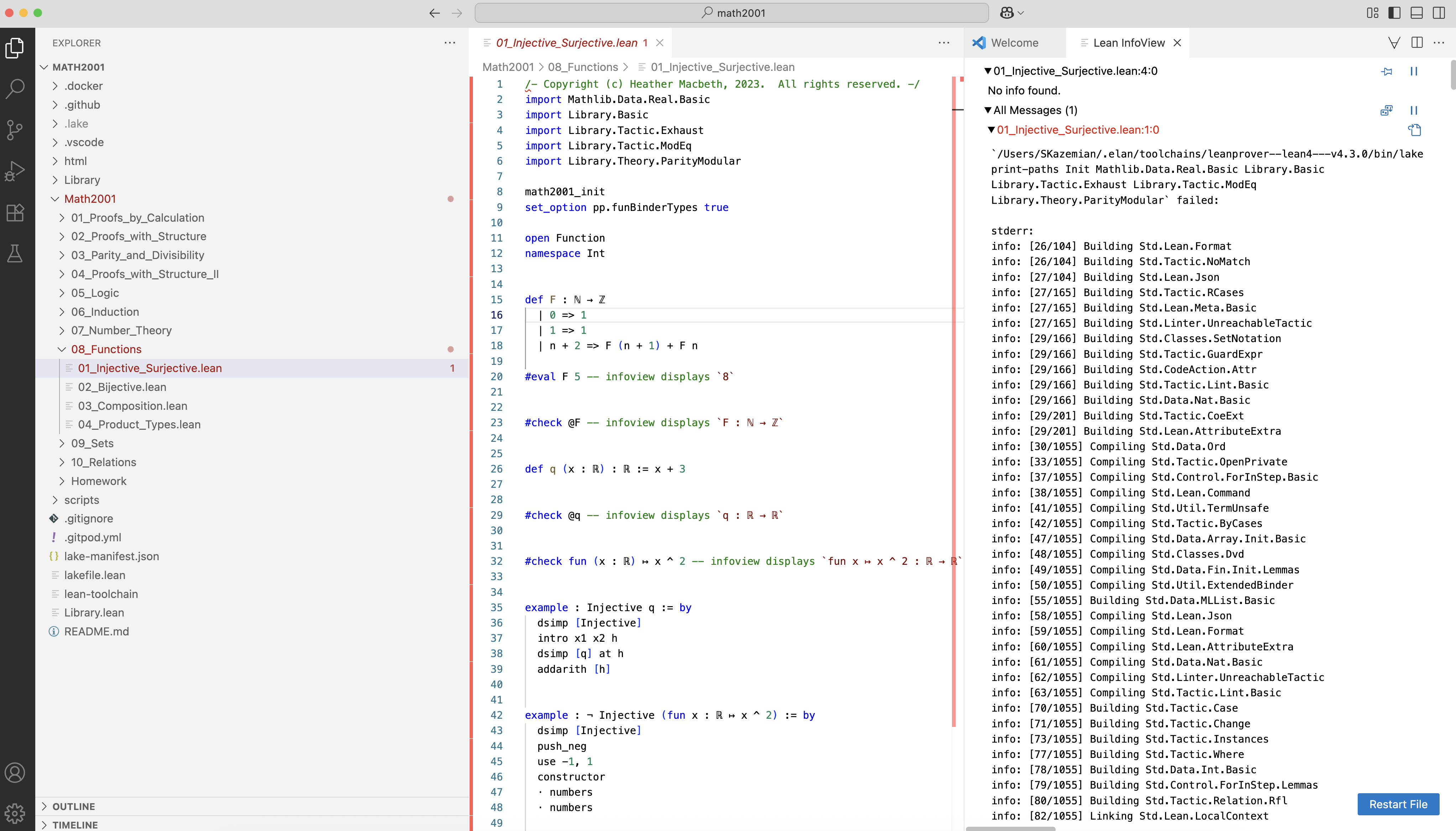Screen dimensions: 1456x831
Task: Copy message to comment icon
Action: [1414, 130]
